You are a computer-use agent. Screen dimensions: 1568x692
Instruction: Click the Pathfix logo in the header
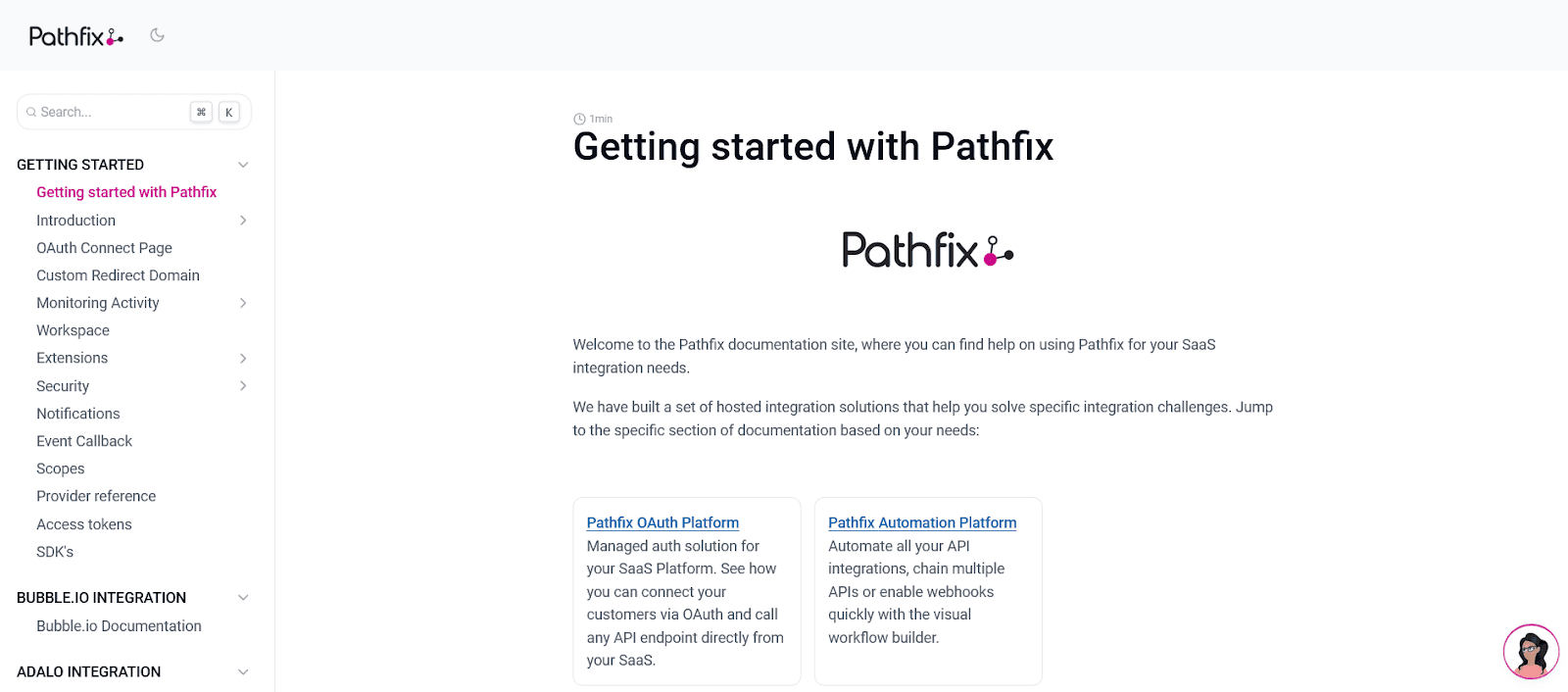pos(76,36)
